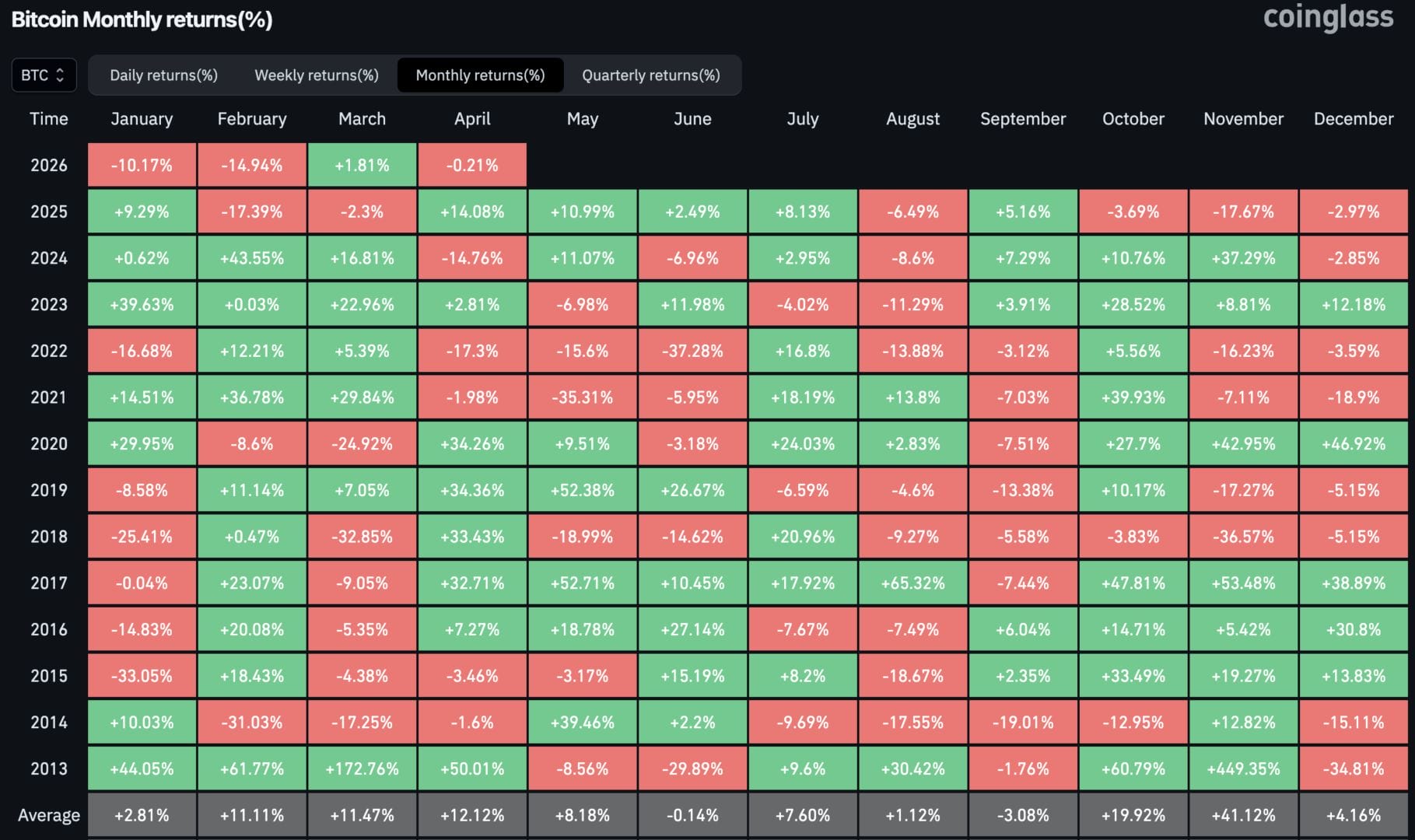1415x840 pixels.
Task: Click February 2024 cell showing +43.55%
Action: point(251,258)
